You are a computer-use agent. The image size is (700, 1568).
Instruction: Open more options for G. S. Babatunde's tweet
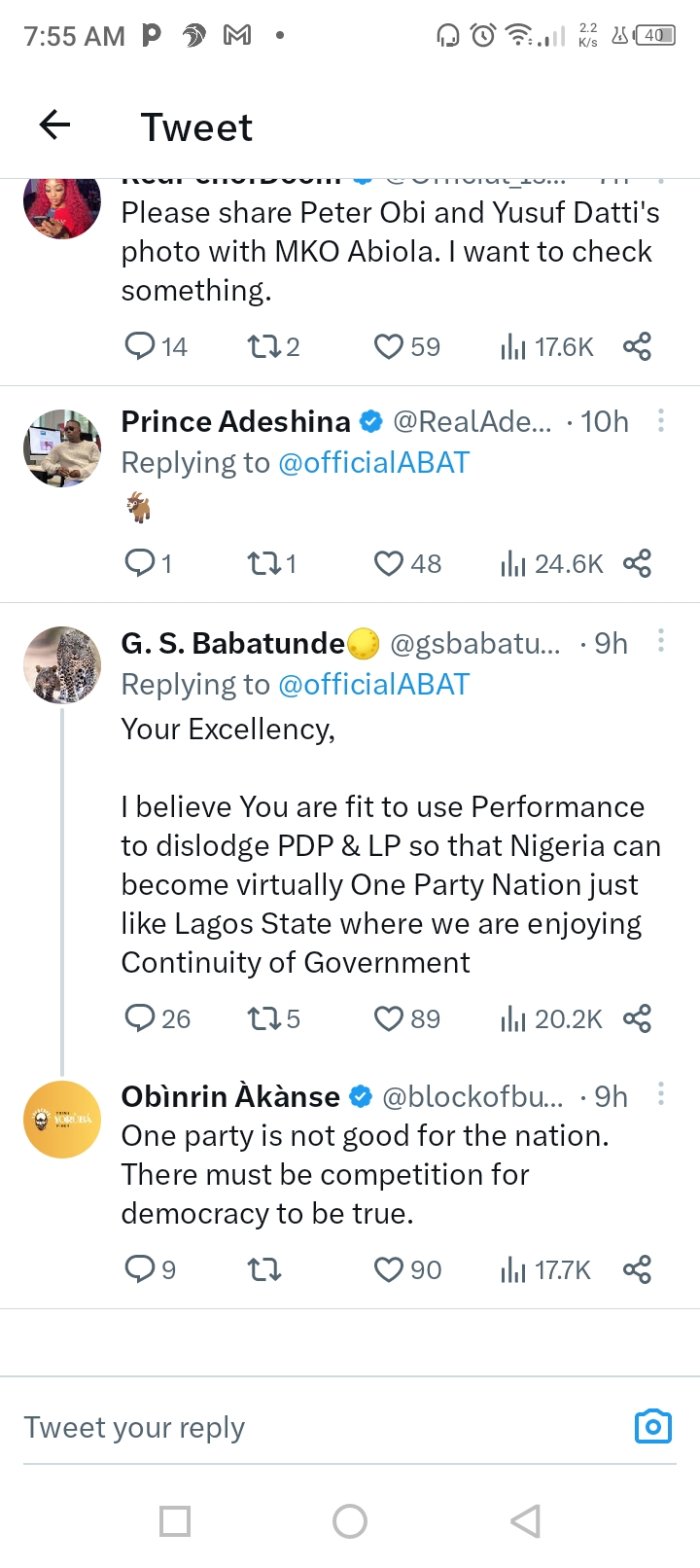pos(661,641)
